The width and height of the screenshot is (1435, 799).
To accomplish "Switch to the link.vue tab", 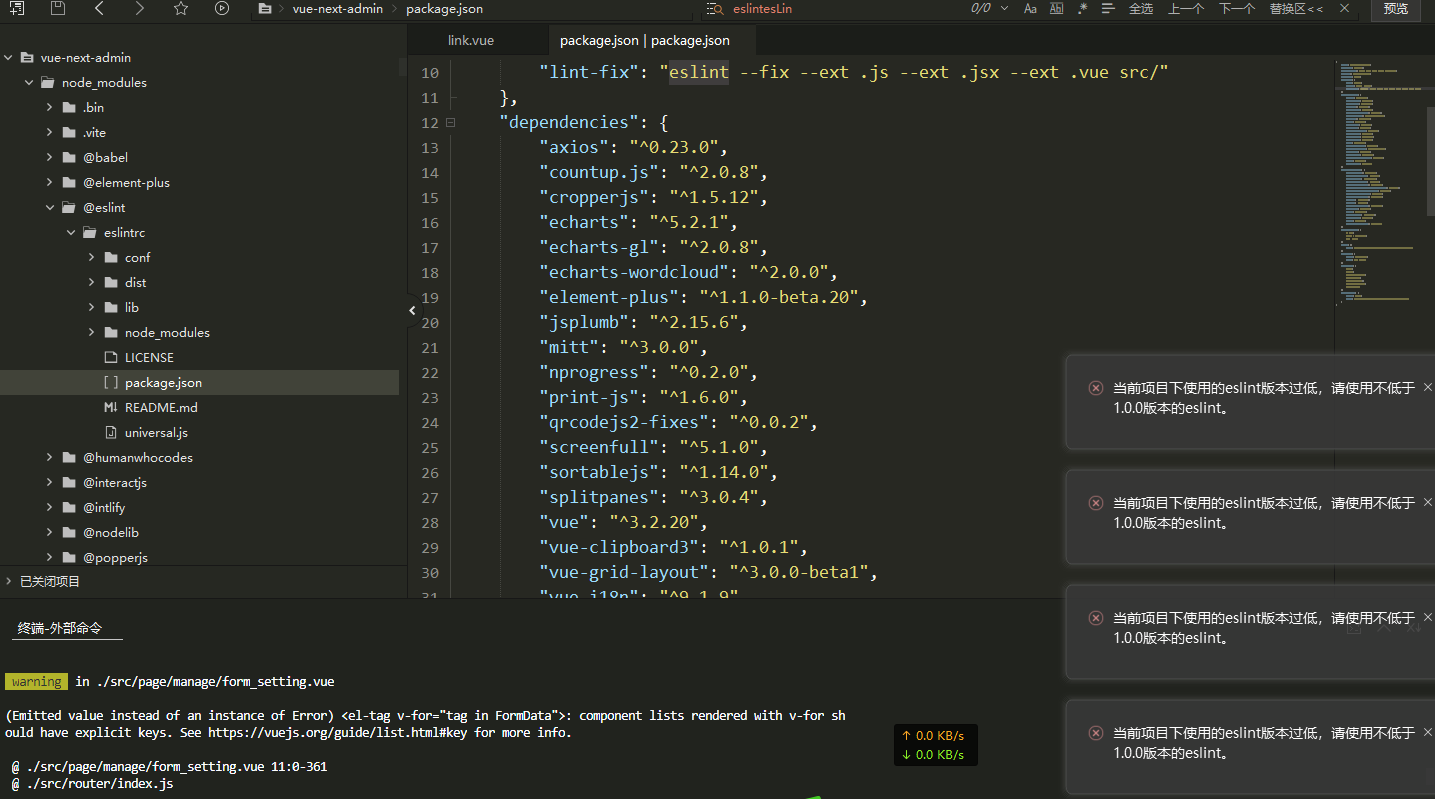I will tap(471, 40).
